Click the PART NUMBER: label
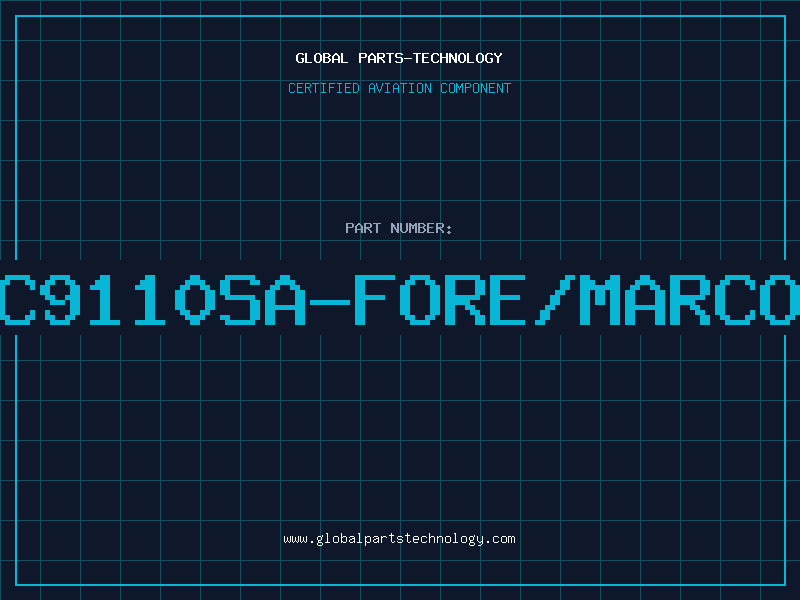800x600 pixels. pyautogui.click(x=398, y=228)
